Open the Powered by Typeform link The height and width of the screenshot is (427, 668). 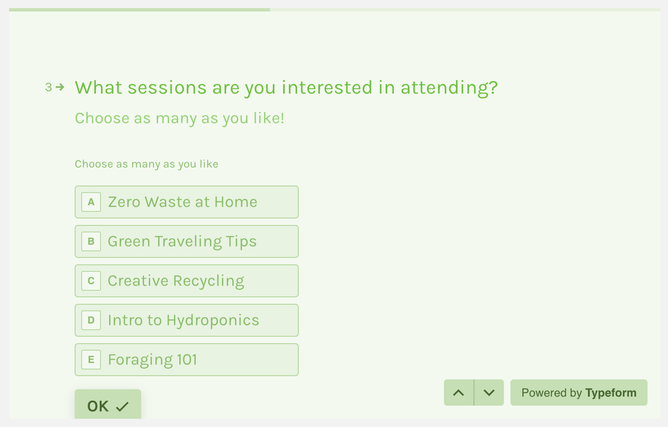coord(579,392)
